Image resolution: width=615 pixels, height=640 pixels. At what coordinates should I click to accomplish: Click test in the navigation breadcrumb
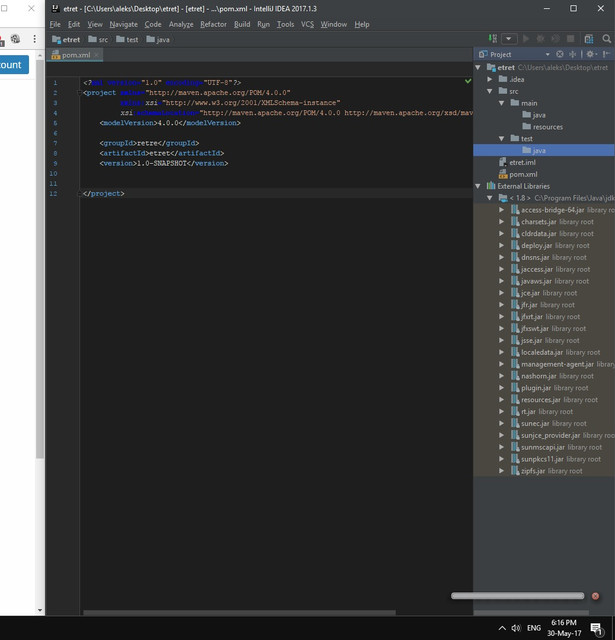127,40
